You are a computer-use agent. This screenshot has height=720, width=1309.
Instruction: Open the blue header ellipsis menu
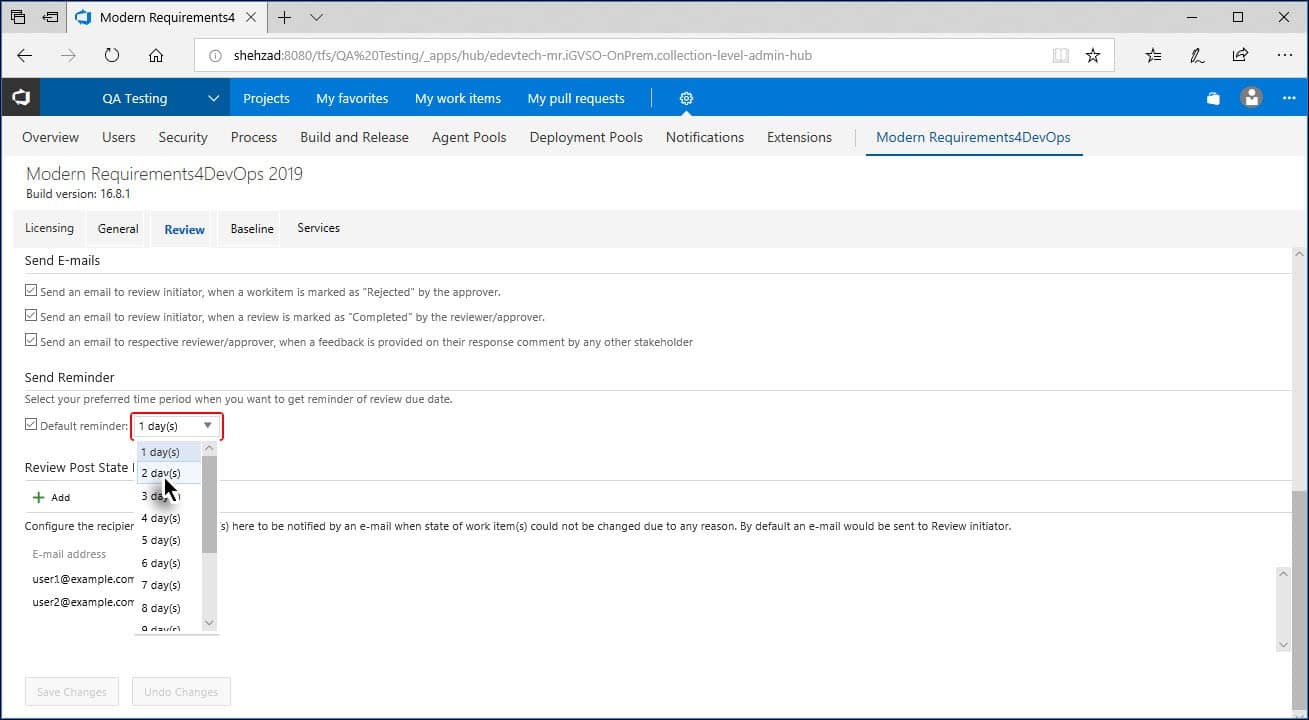tap(1289, 98)
